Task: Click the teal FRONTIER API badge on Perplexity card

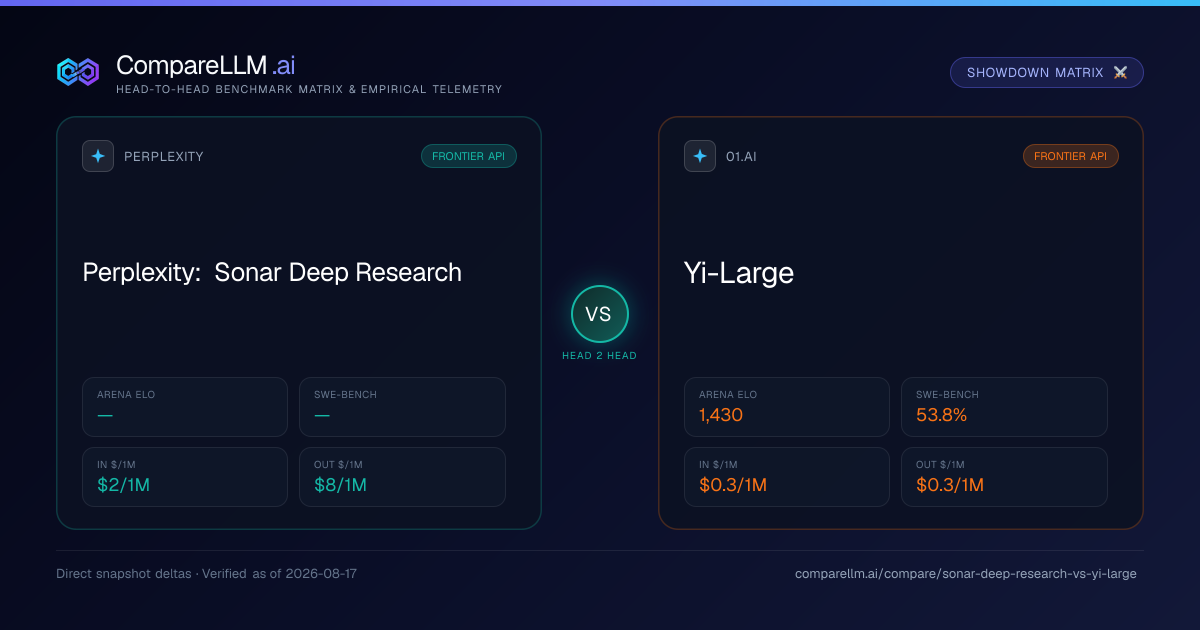Action: click(x=469, y=156)
